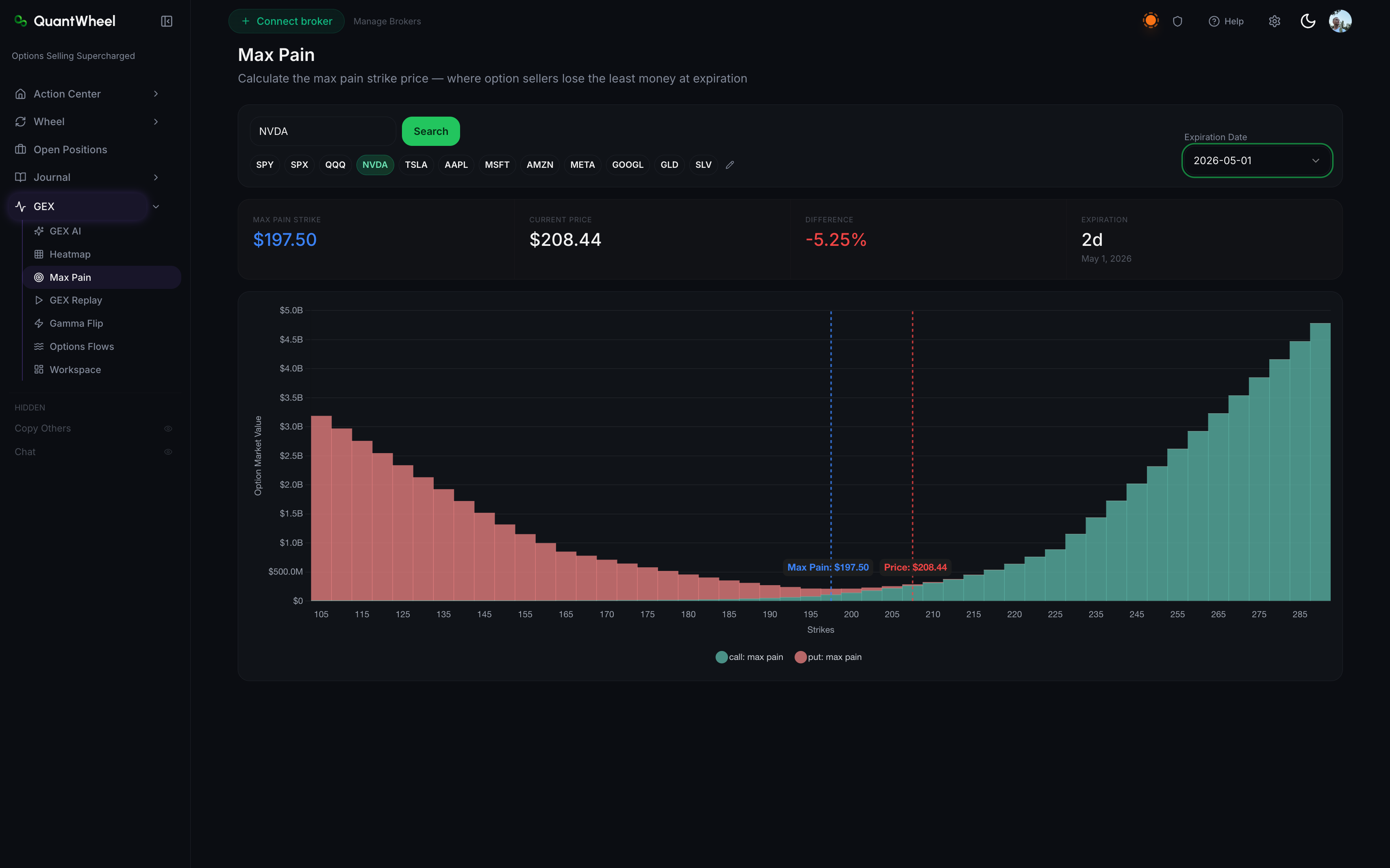
Task: Click the Wheel refresh icon
Action: coord(21,122)
